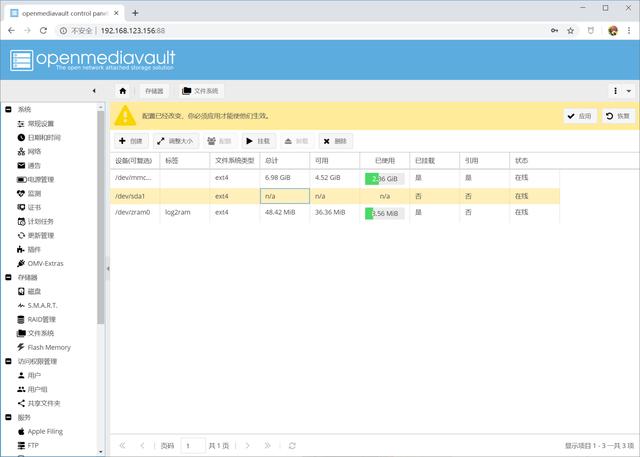The width and height of the screenshot is (640, 457).
Task: Go to the home breadcrumb icon
Action: (122, 91)
